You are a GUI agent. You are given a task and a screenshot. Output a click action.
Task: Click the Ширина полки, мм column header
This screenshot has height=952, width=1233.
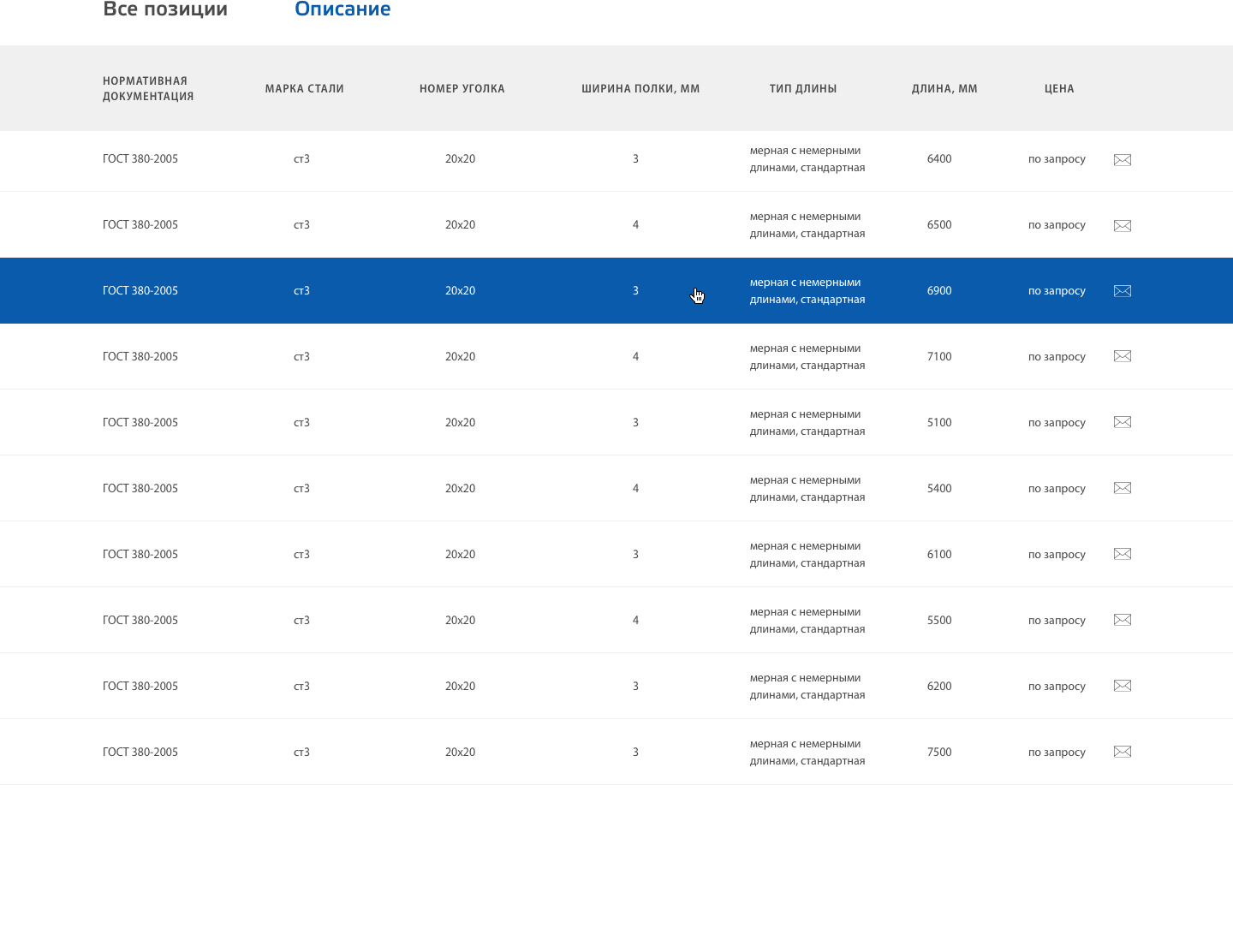640,88
